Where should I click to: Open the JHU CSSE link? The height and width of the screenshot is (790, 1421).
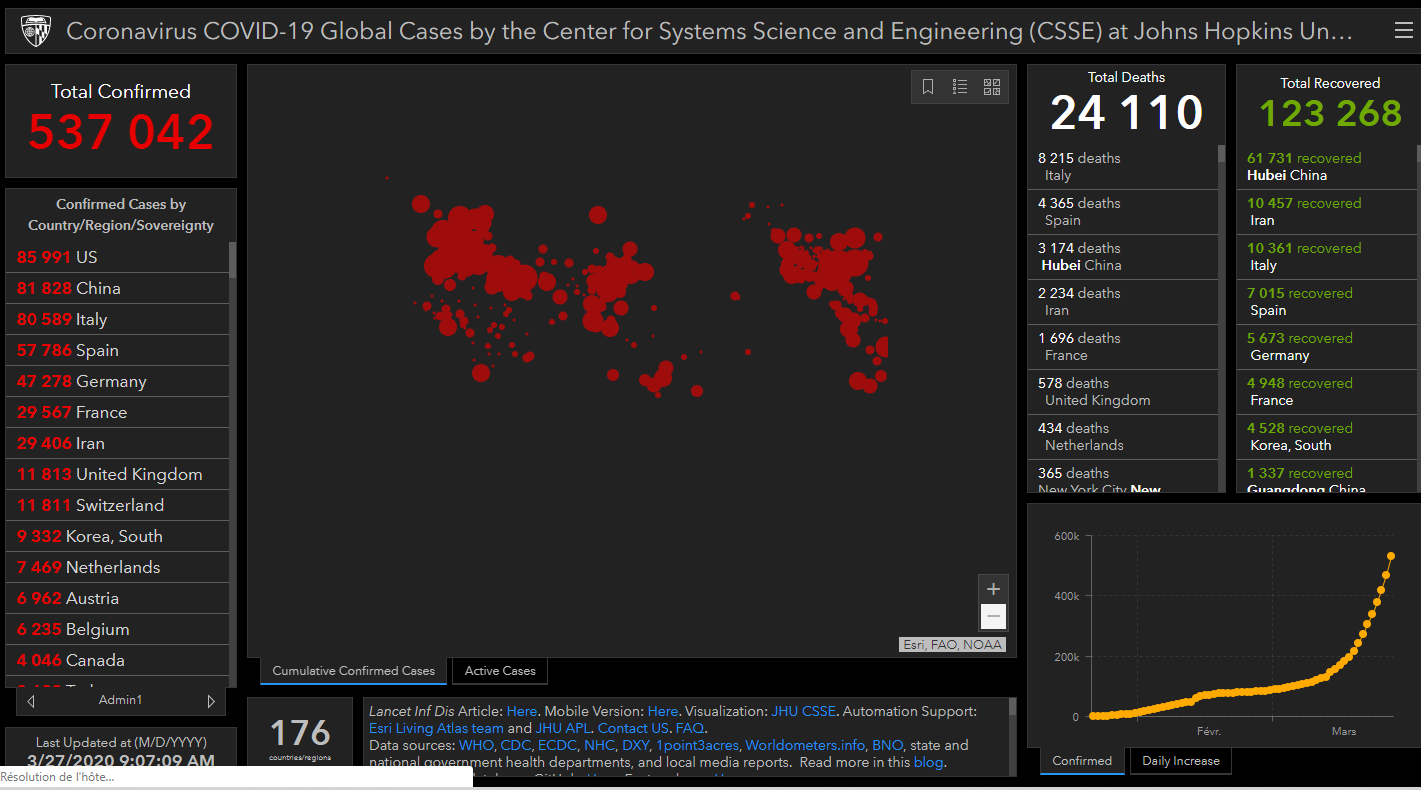[x=803, y=712]
